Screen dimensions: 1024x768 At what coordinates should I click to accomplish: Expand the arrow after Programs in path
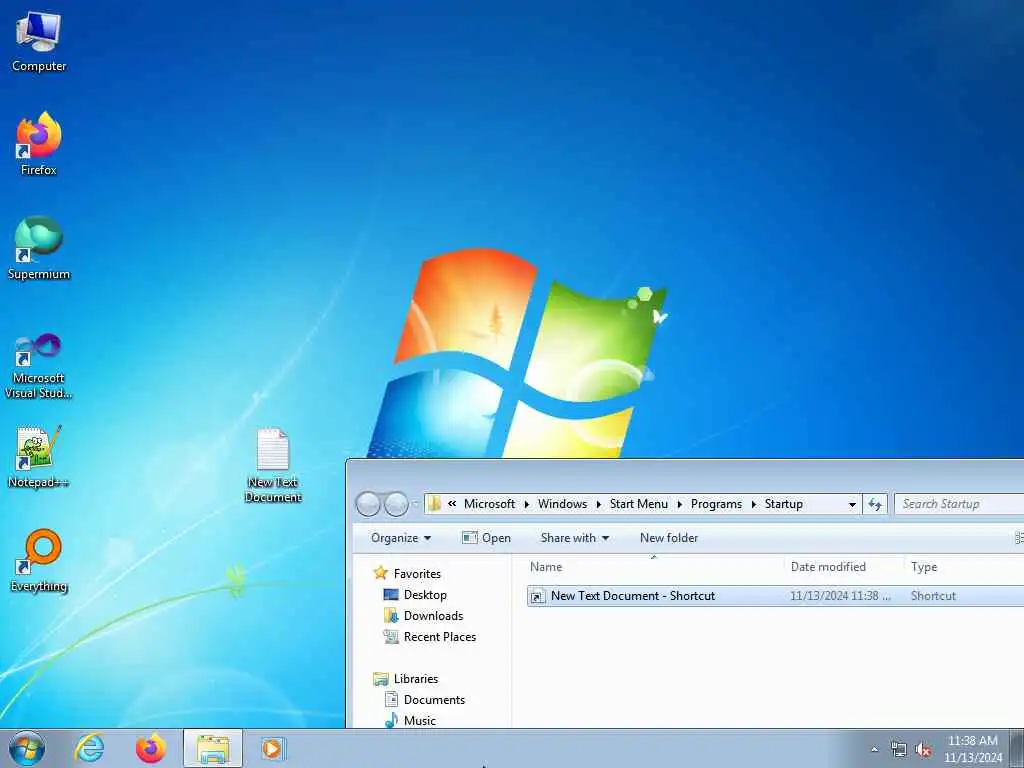click(x=754, y=504)
